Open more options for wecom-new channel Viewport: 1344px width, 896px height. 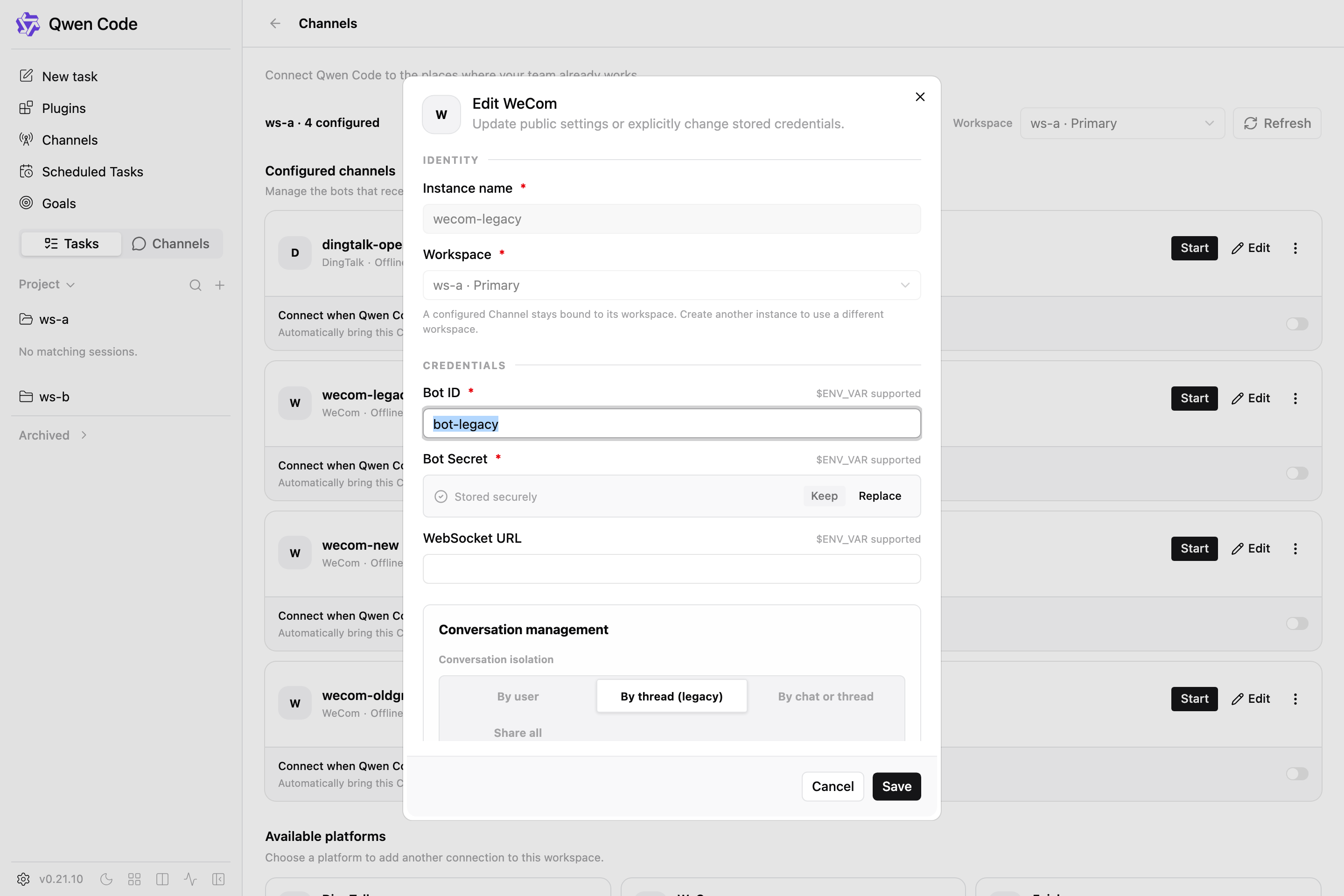click(x=1295, y=549)
